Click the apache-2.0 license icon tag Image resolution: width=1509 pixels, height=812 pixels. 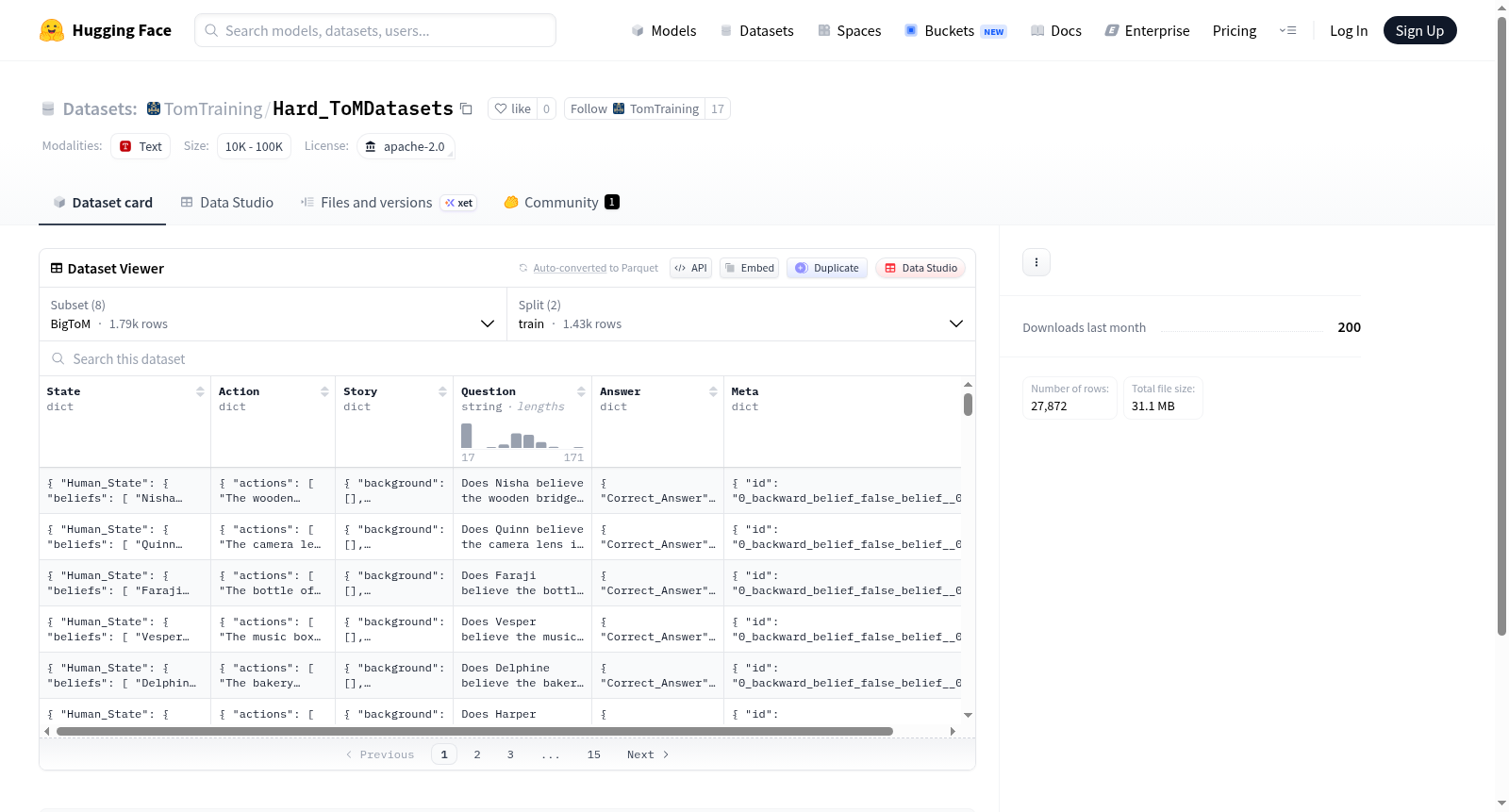[406, 146]
